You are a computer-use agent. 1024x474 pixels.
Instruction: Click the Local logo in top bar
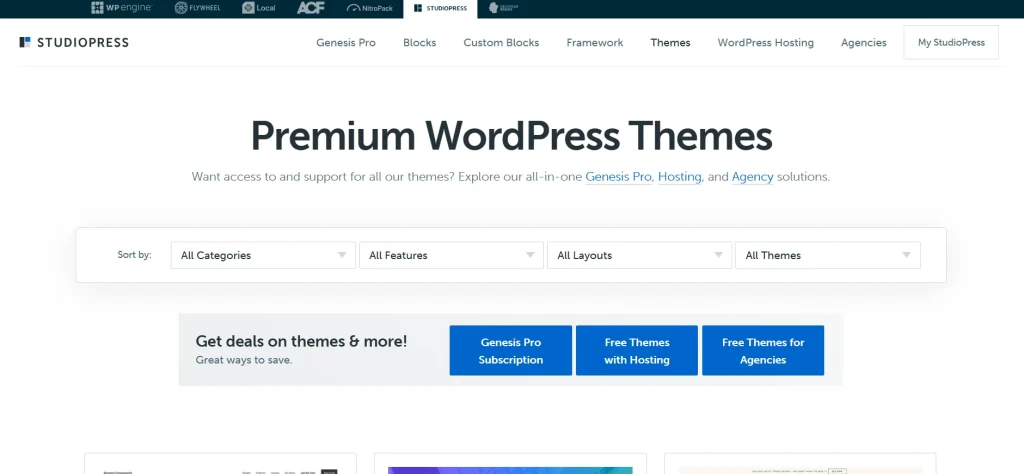(261, 8)
